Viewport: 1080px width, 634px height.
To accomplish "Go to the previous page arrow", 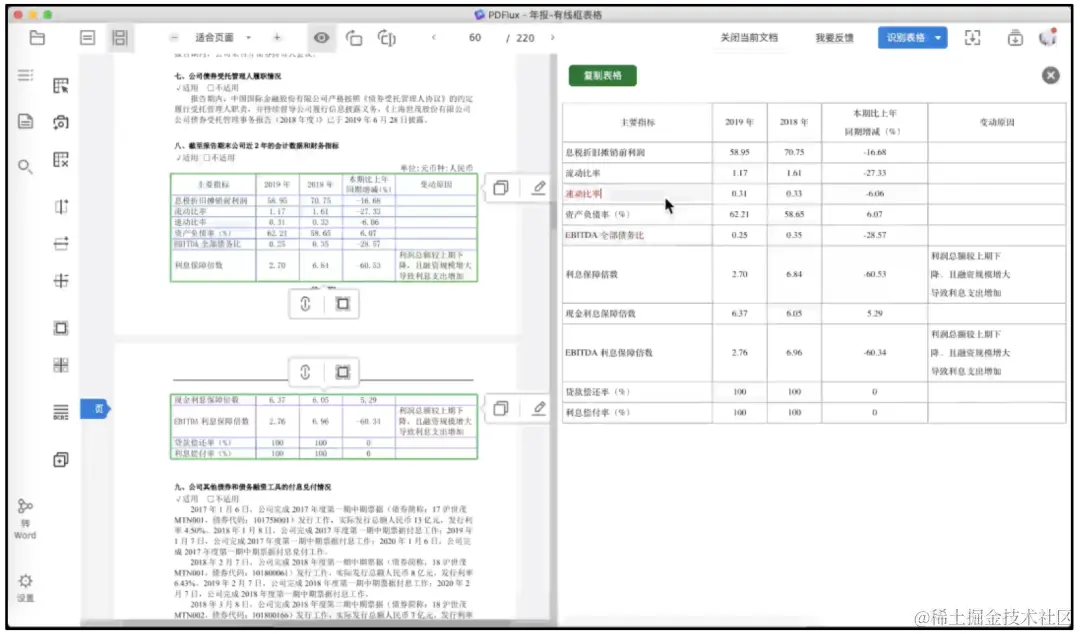I will tap(433, 38).
